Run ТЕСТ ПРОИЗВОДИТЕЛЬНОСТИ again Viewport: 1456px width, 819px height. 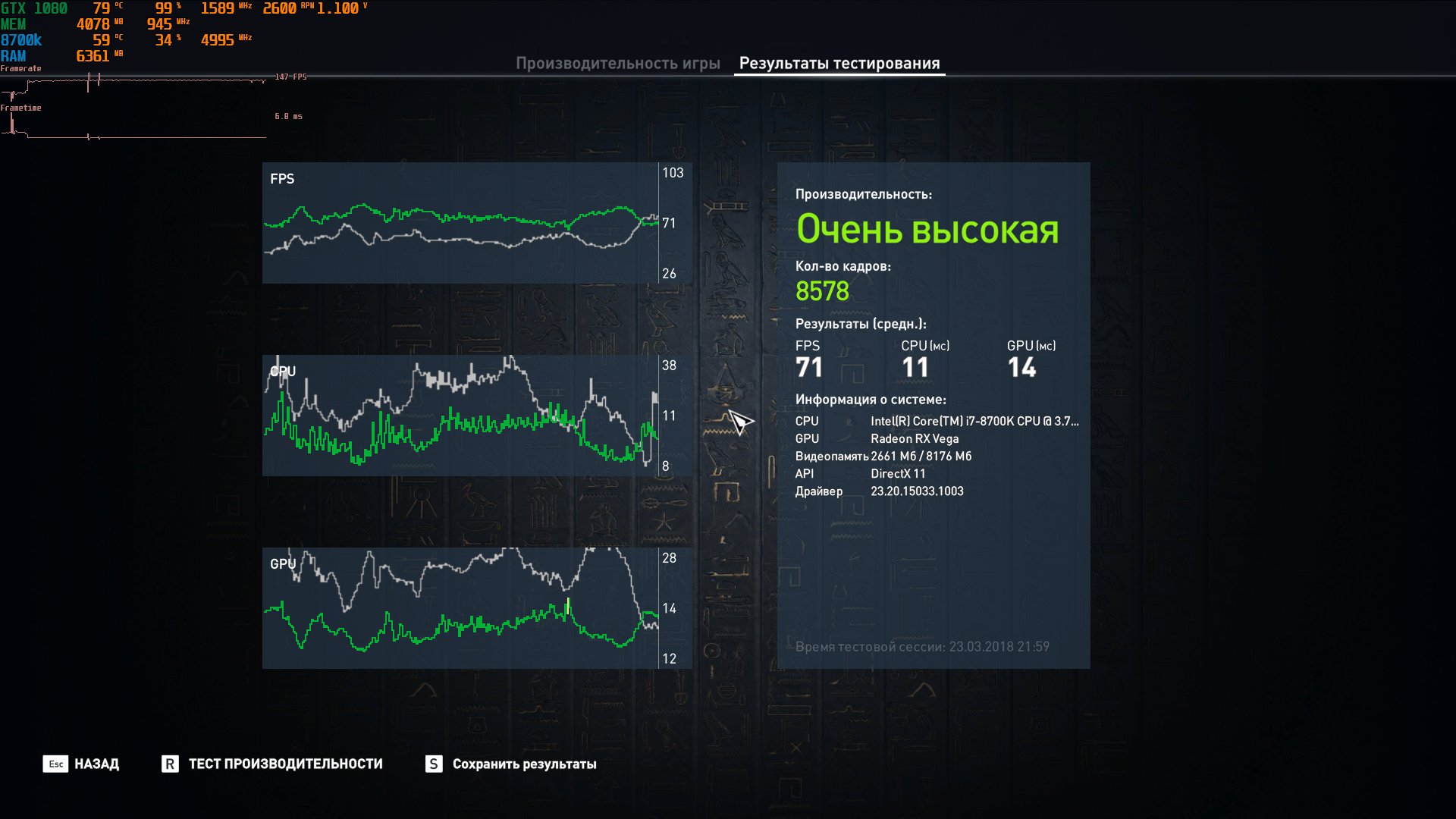pyautogui.click(x=285, y=764)
